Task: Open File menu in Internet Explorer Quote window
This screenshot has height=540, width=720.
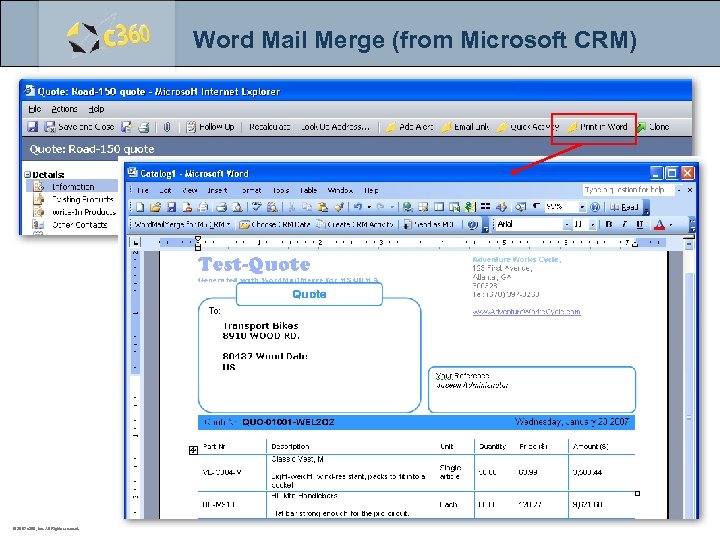Action: point(34,109)
